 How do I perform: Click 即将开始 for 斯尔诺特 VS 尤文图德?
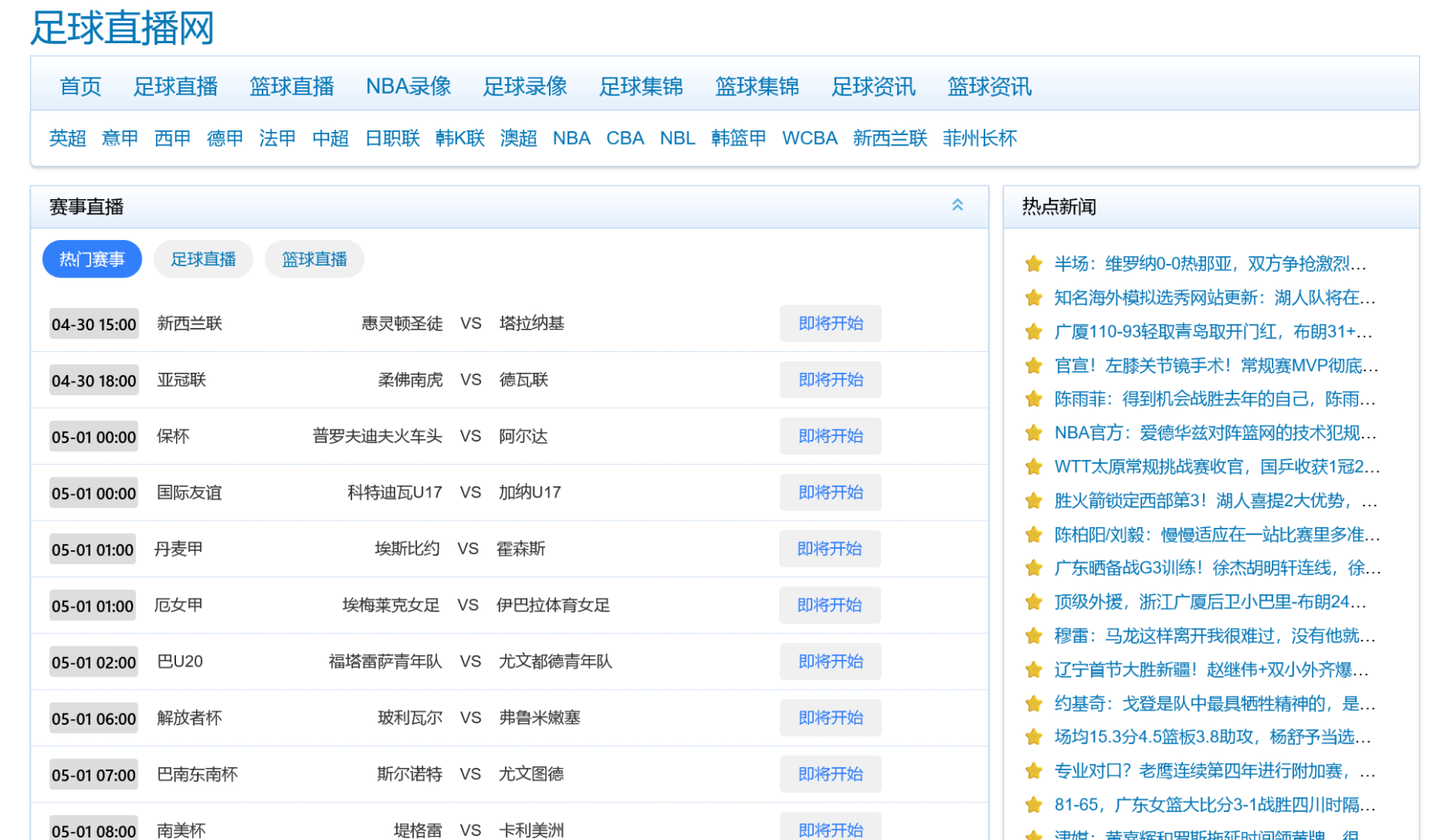[831, 774]
